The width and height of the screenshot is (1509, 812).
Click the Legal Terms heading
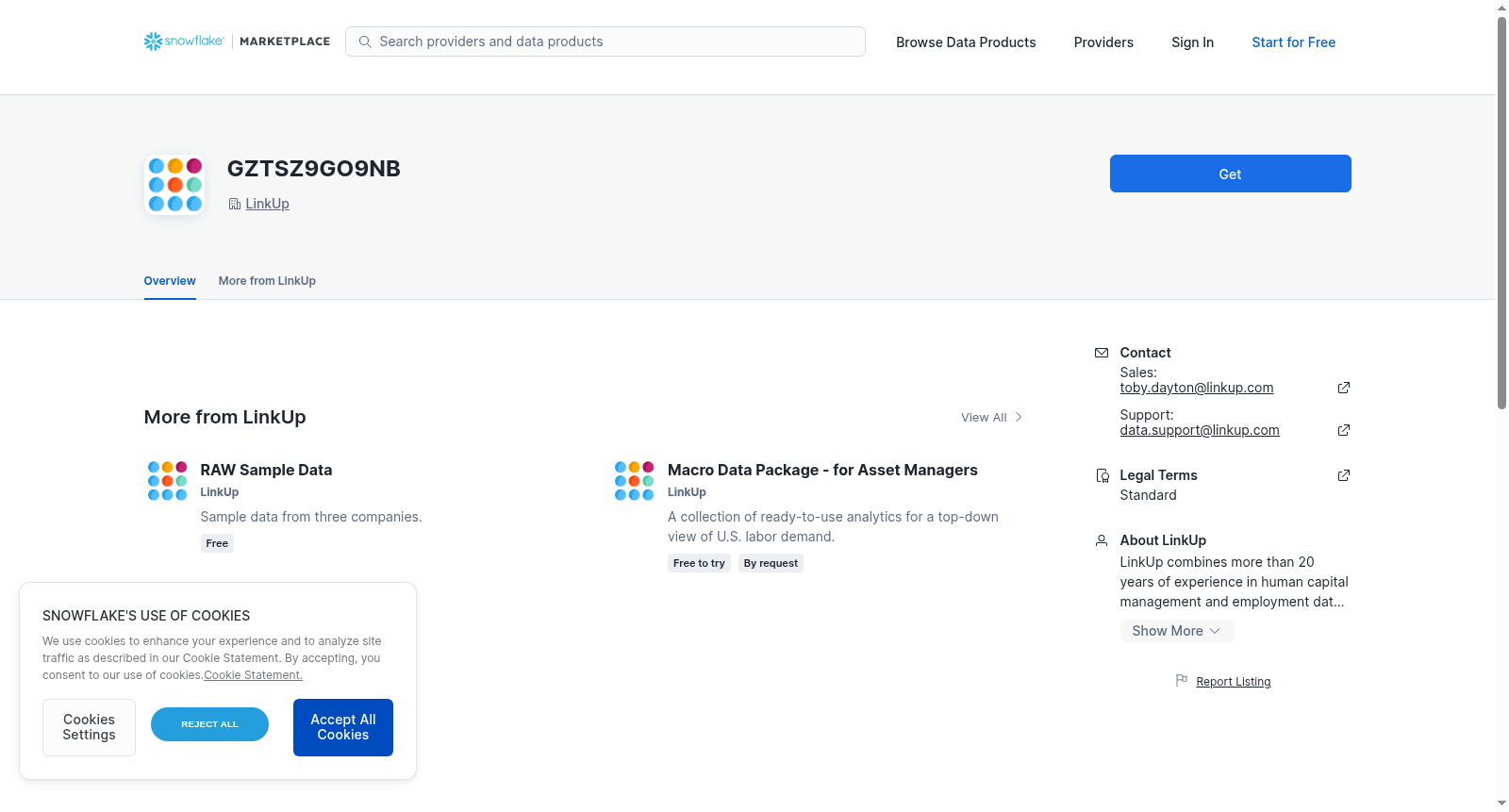click(1158, 475)
